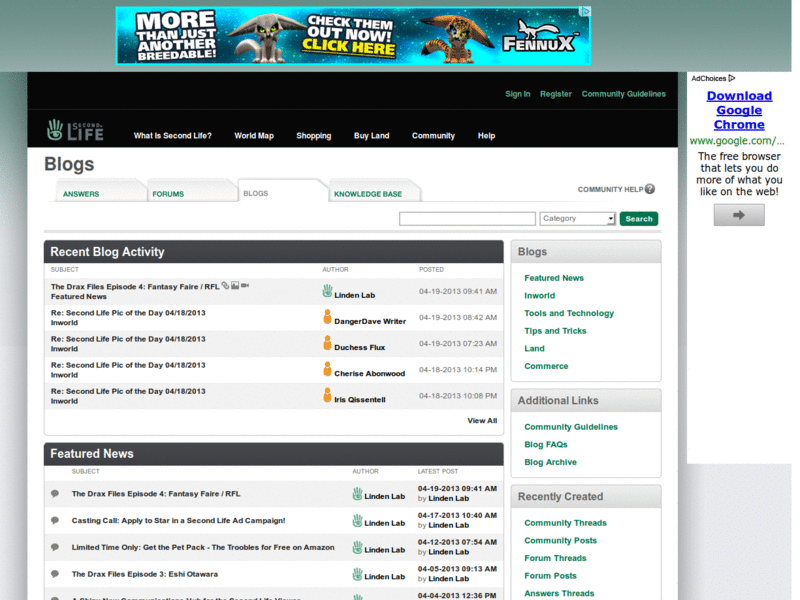Open Inworld in the Blogs sidebar
800x600 pixels.
coord(540,295)
